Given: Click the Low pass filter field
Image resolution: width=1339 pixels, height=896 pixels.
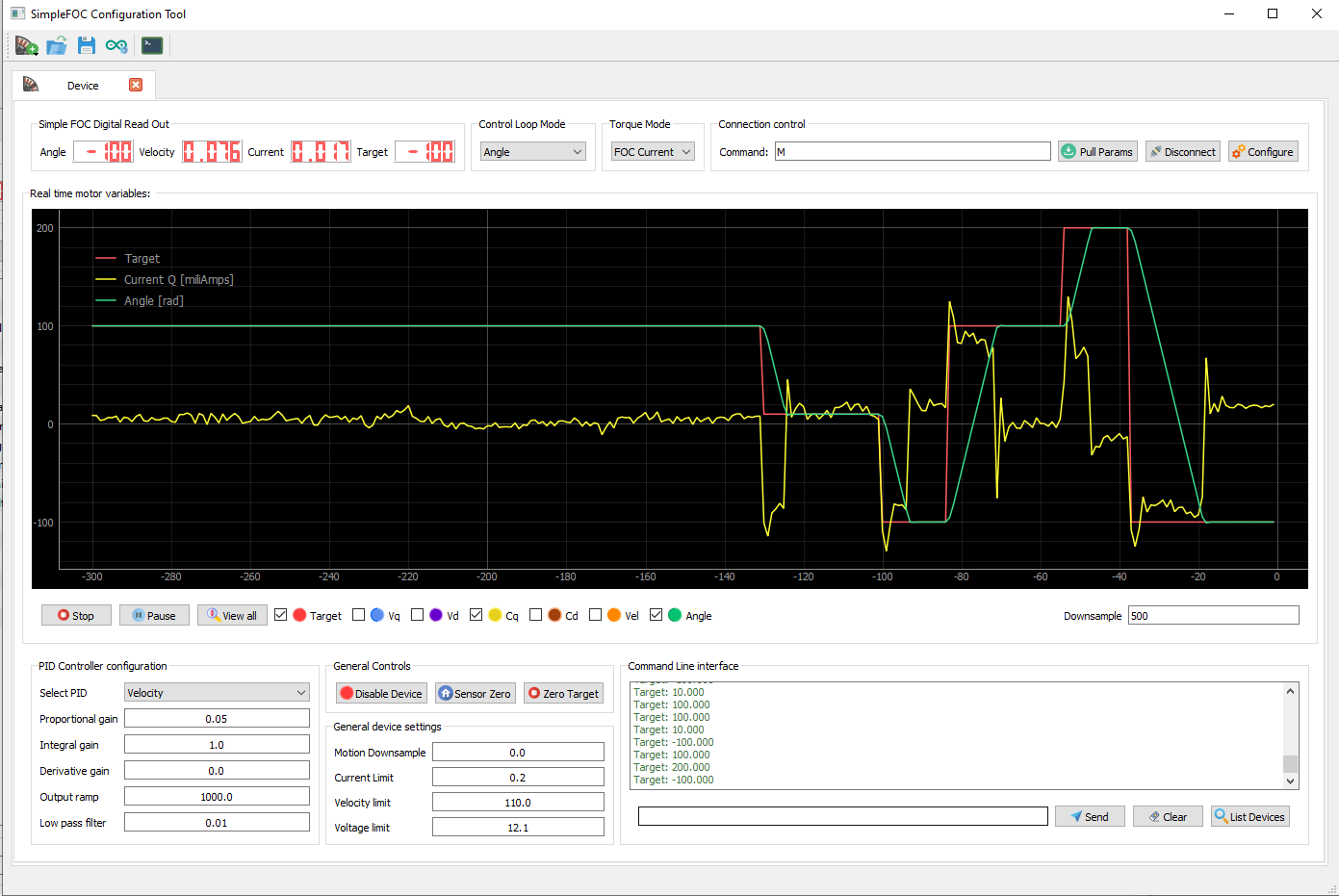Looking at the screenshot, I should (x=217, y=823).
